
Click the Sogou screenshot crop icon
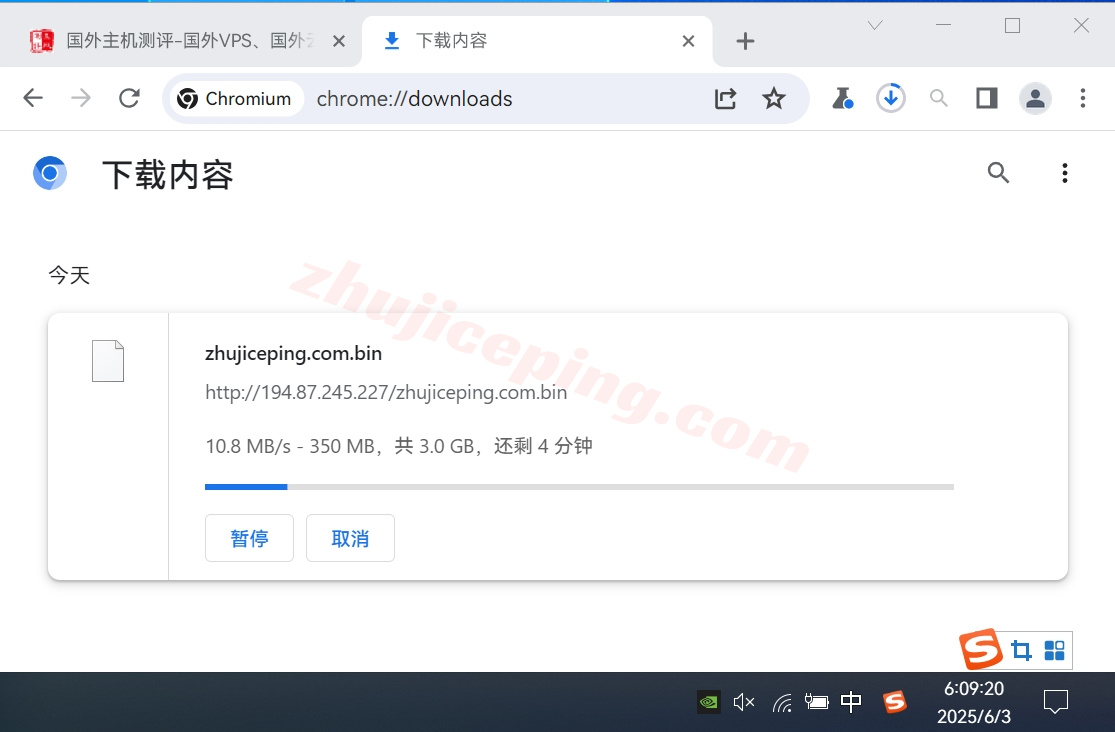(x=1021, y=650)
